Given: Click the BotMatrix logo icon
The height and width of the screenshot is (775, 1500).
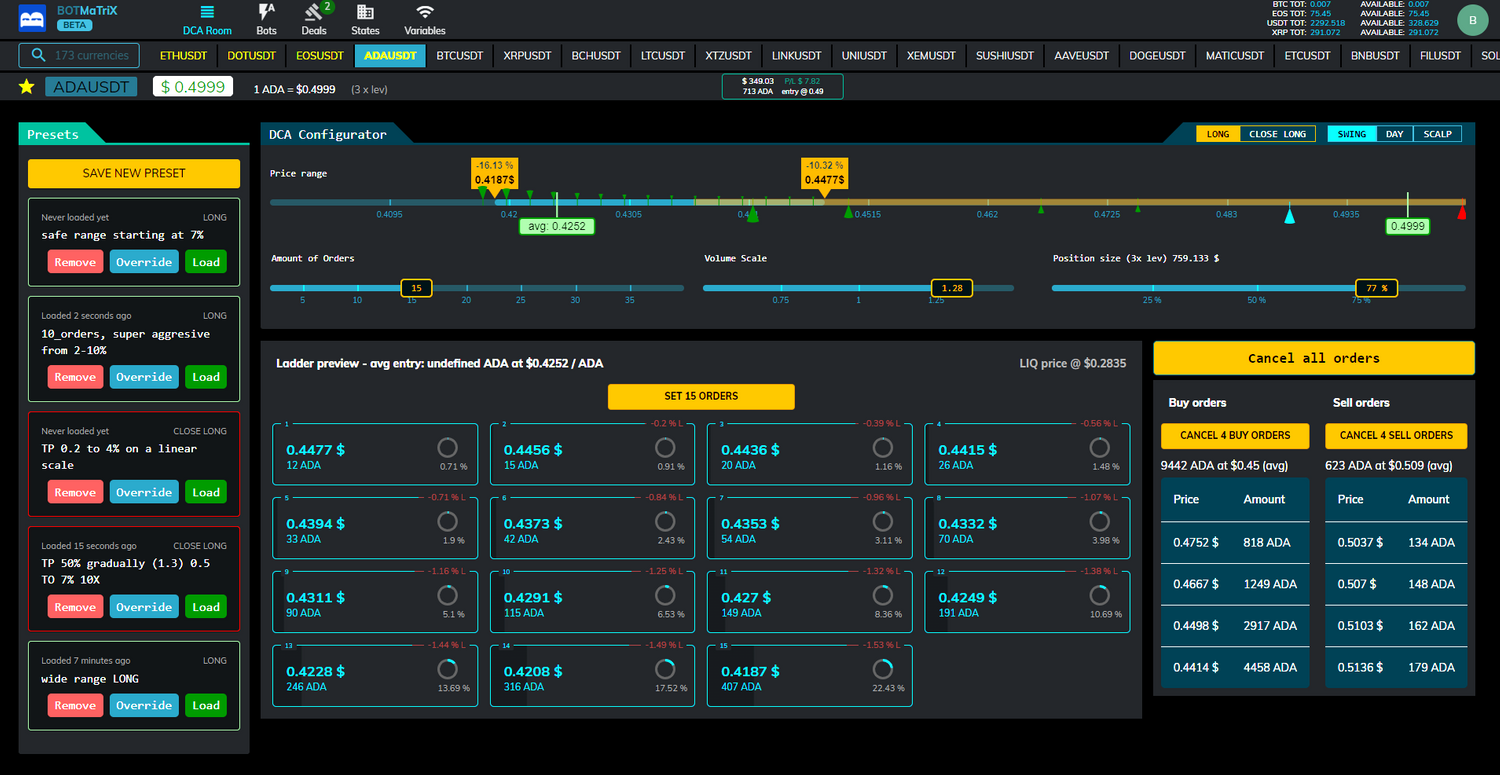Looking at the screenshot, I should point(33,18).
